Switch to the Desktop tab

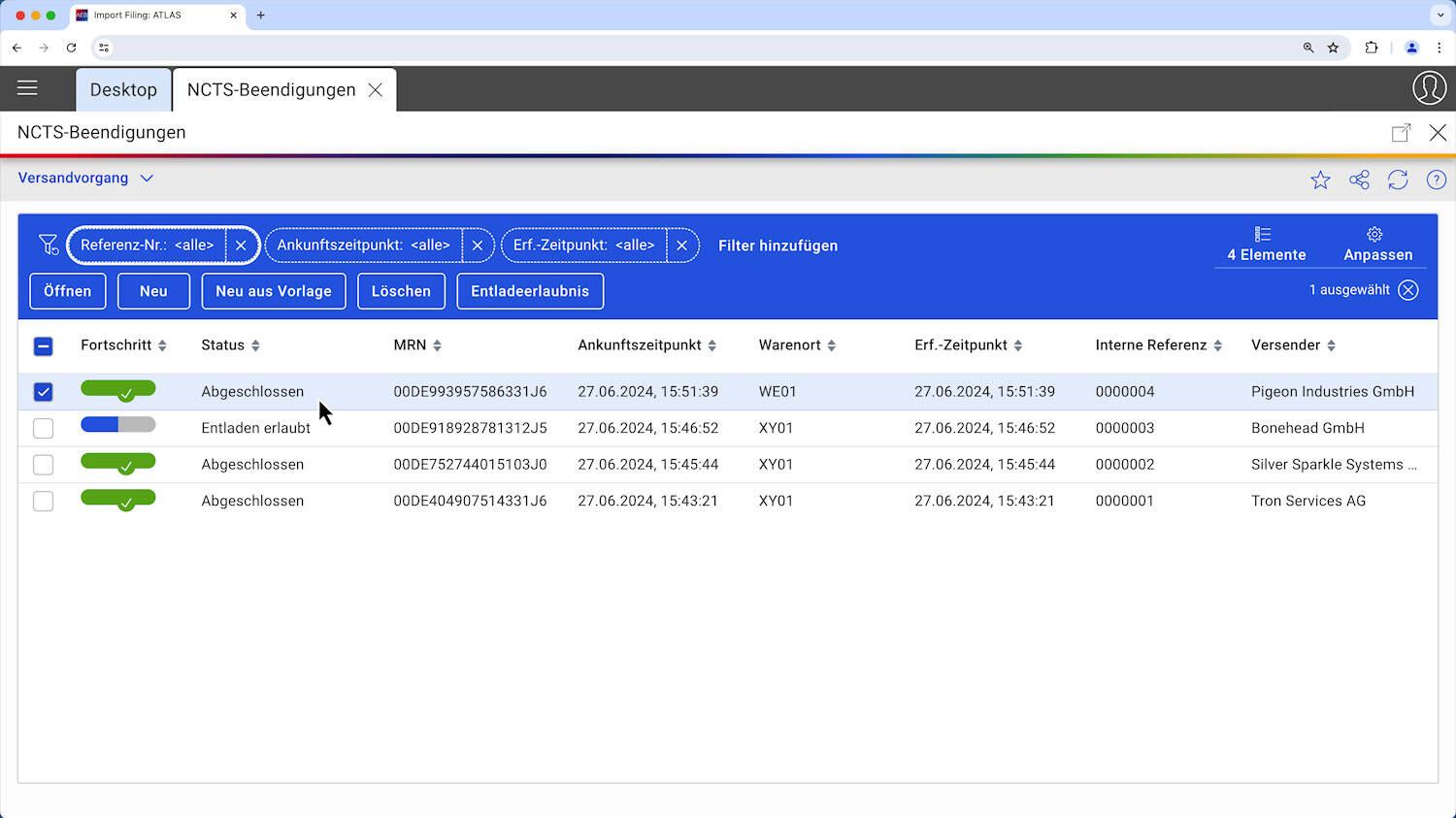123,89
